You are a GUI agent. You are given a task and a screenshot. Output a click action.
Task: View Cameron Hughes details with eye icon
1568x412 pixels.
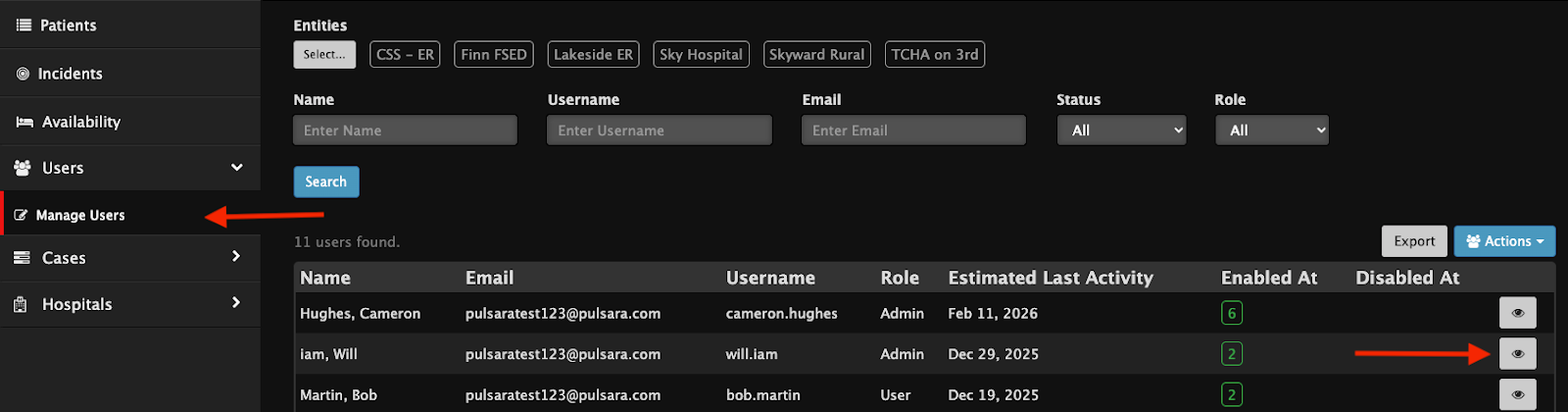pos(1517,313)
